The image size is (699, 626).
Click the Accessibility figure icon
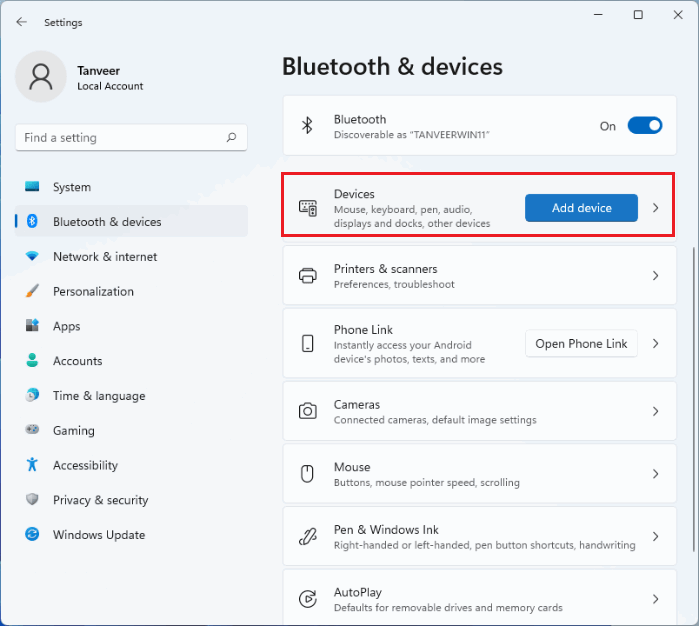click(x=32, y=465)
